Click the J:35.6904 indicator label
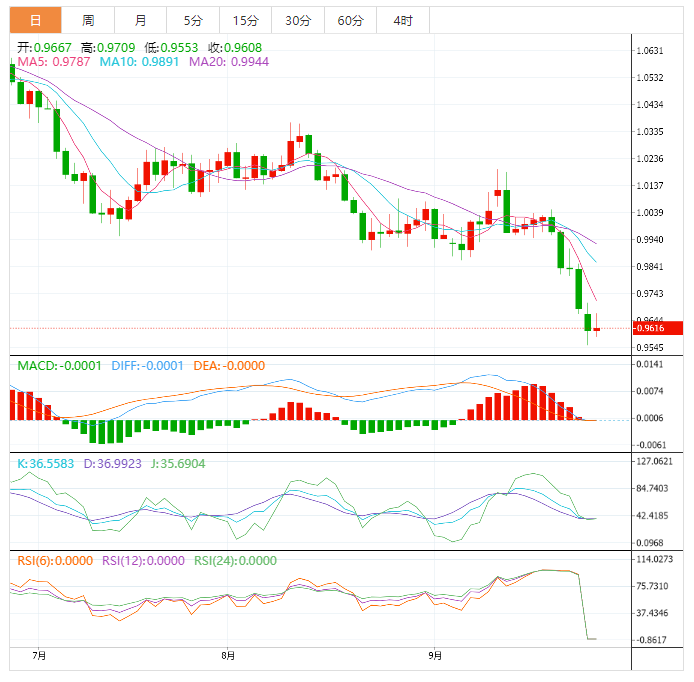This screenshot has width=694, height=682. pos(178,463)
